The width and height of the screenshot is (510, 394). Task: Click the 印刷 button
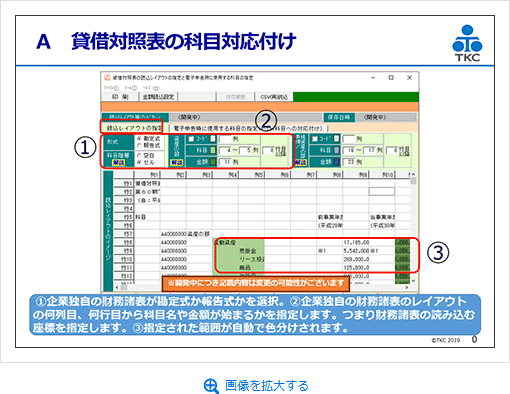[x=120, y=97]
